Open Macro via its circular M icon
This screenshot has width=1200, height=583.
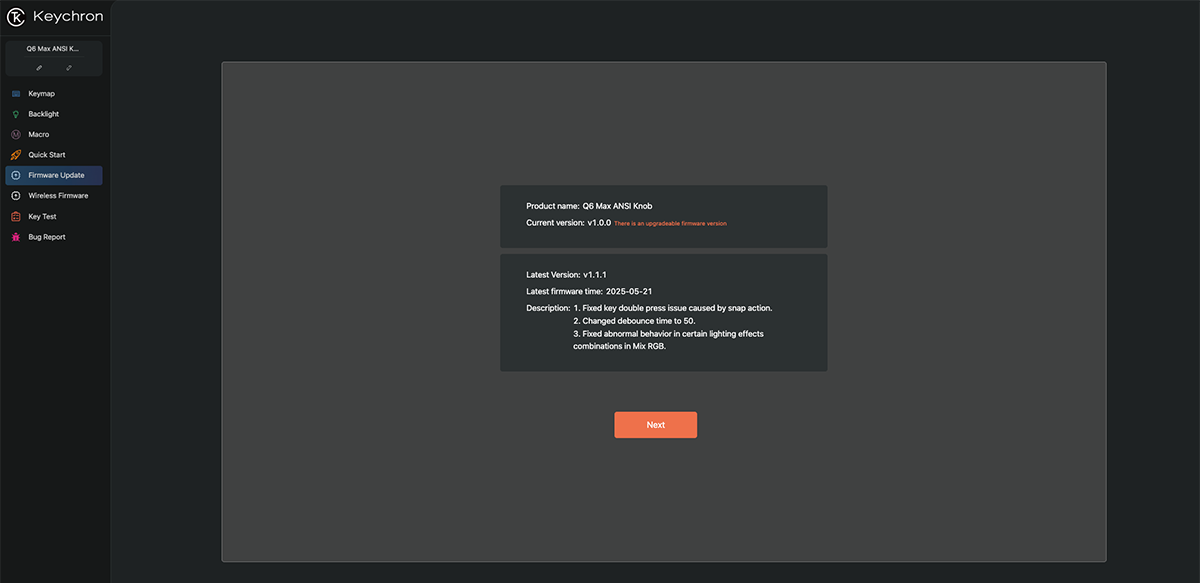[x=16, y=135]
